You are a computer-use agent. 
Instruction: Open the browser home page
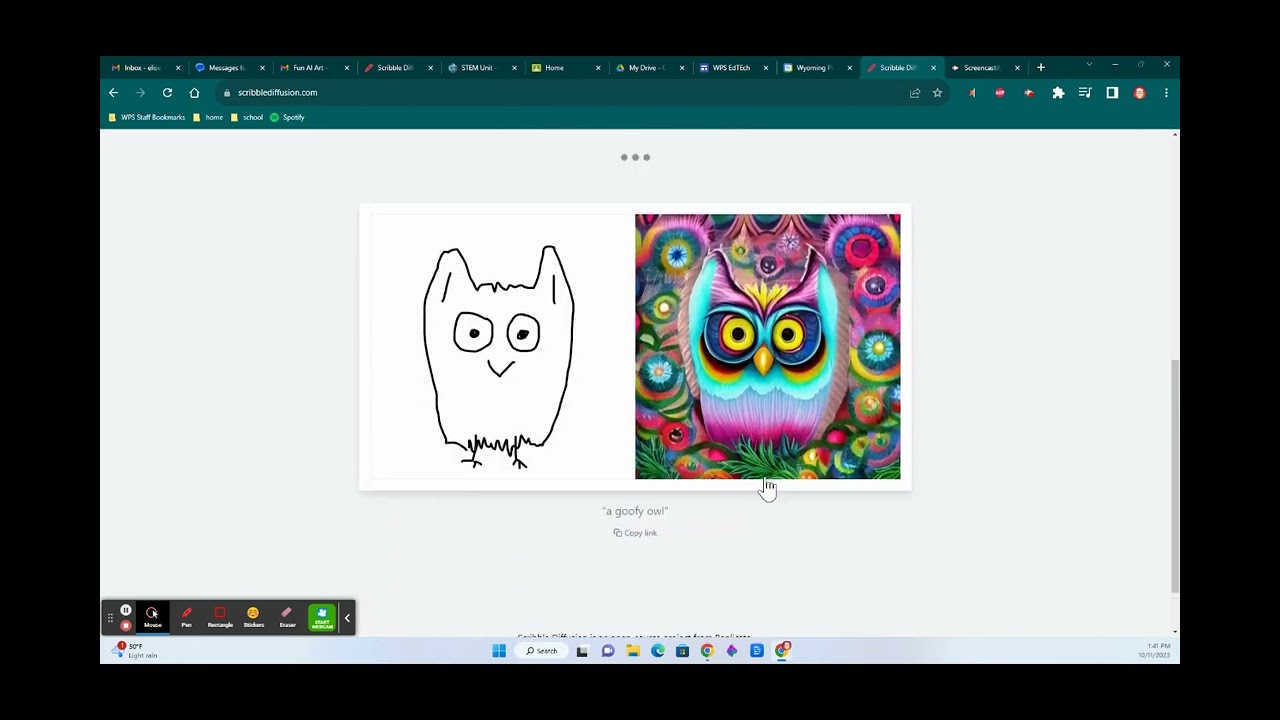point(194,93)
